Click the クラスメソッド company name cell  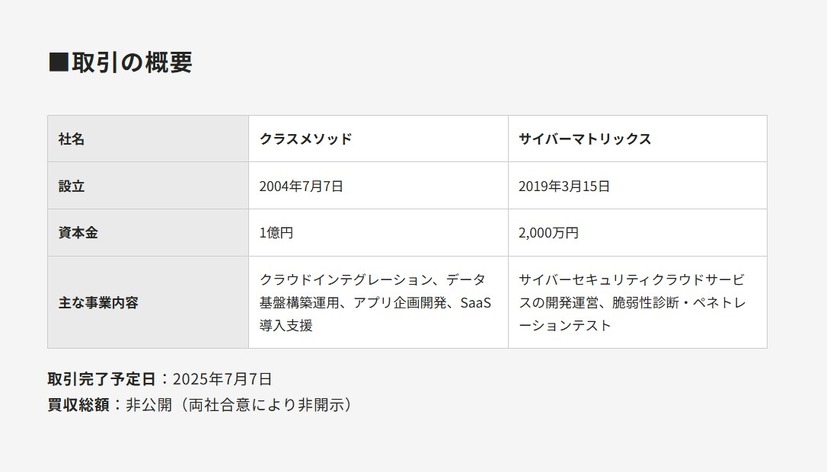point(305,139)
